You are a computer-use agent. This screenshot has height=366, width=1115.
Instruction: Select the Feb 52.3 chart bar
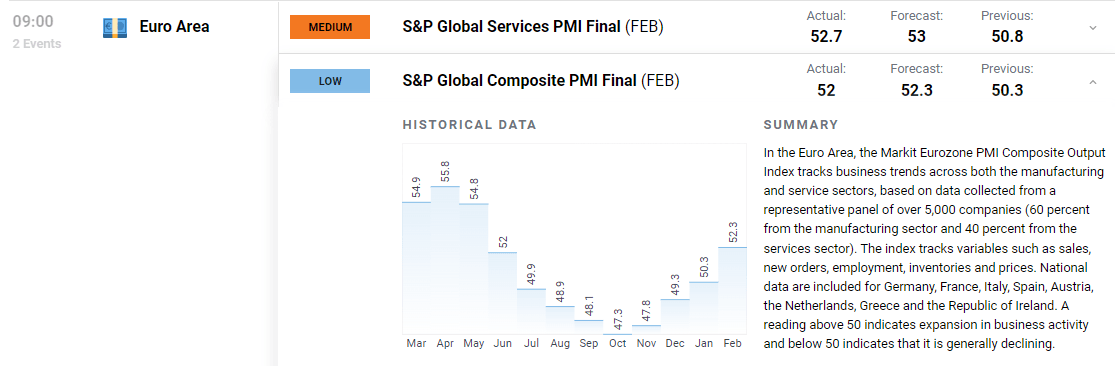732,291
